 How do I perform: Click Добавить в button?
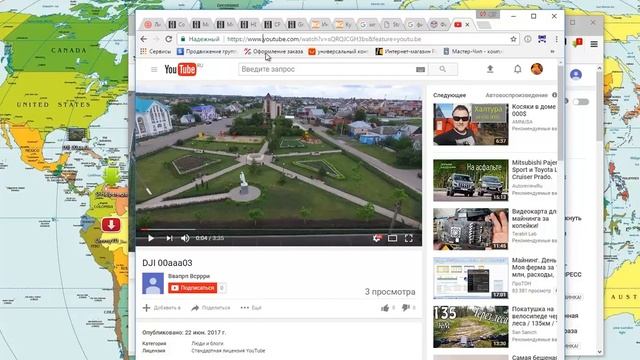point(162,308)
